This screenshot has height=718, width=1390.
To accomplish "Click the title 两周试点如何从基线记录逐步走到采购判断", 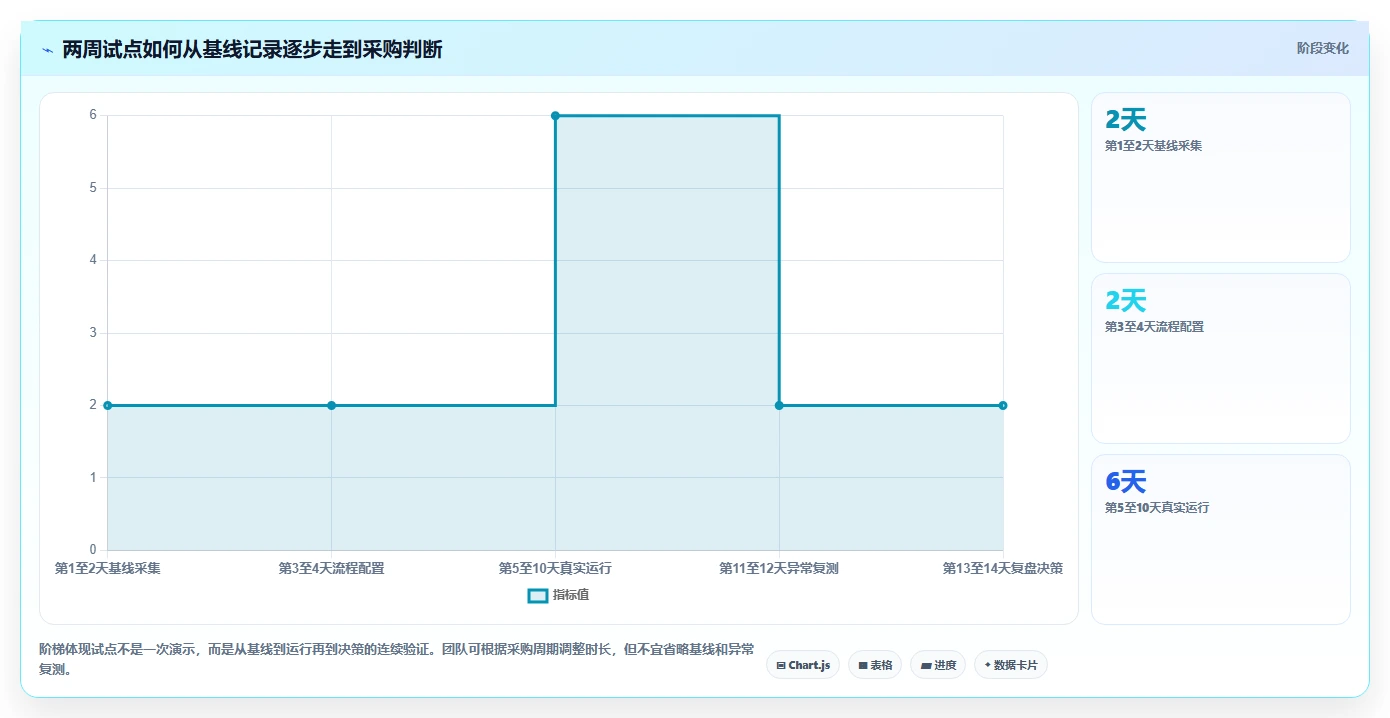I will coord(252,49).
